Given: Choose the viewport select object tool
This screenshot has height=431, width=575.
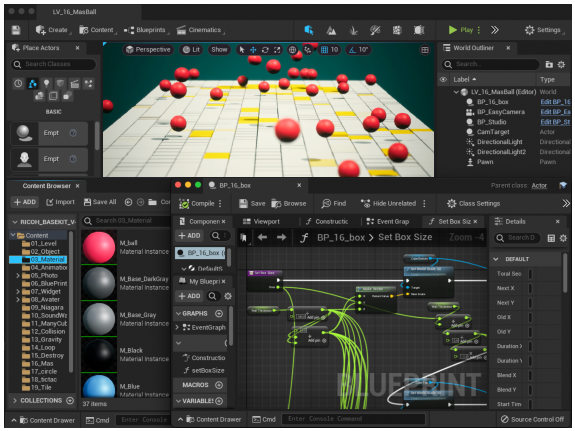Looking at the screenshot, I should [x=242, y=50].
